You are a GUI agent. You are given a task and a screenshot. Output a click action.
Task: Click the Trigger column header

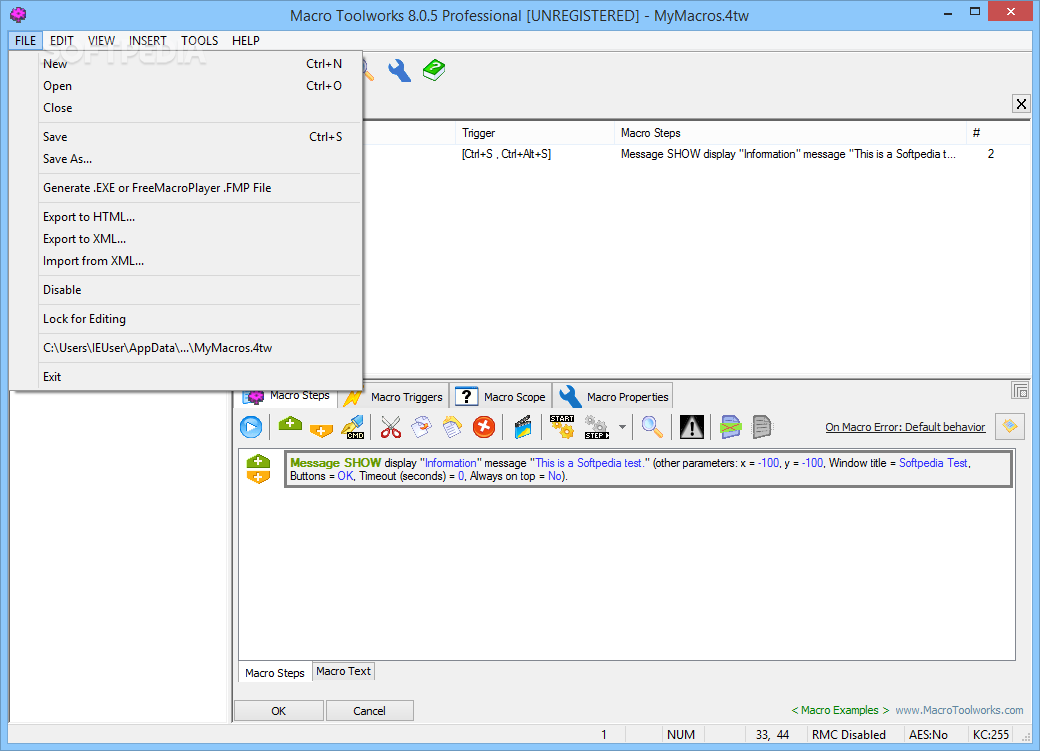[x=535, y=133]
